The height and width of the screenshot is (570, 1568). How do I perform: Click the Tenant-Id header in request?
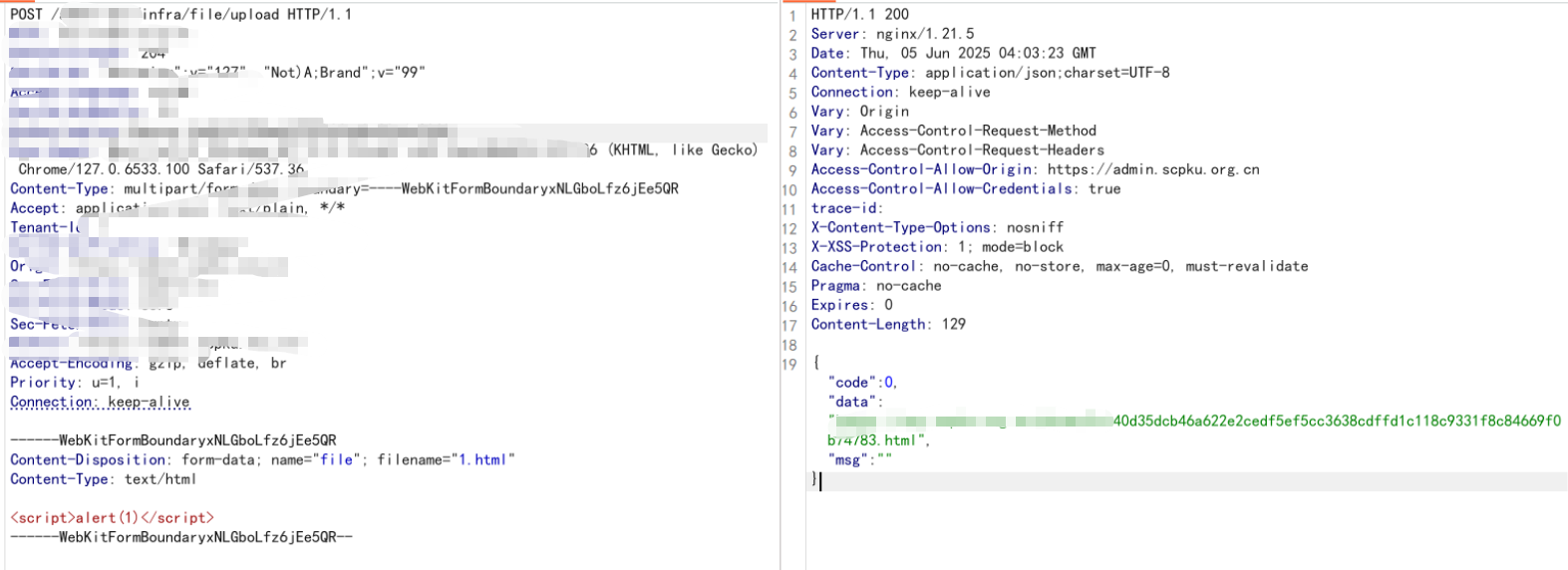tap(45, 227)
